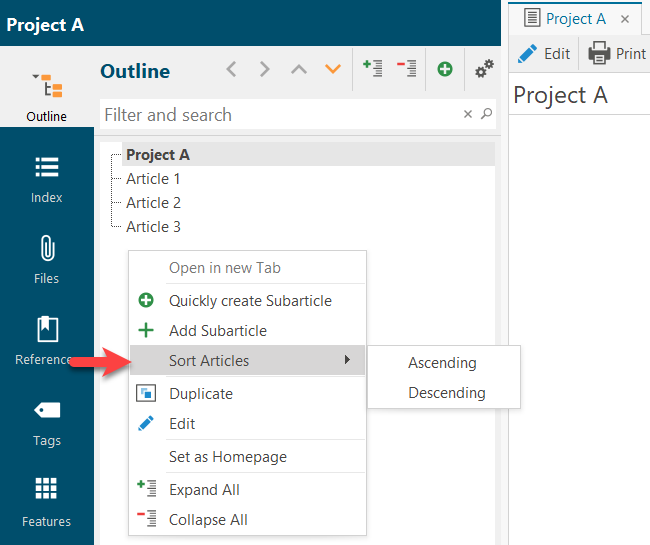Choose Ascending sort order

tap(442, 363)
